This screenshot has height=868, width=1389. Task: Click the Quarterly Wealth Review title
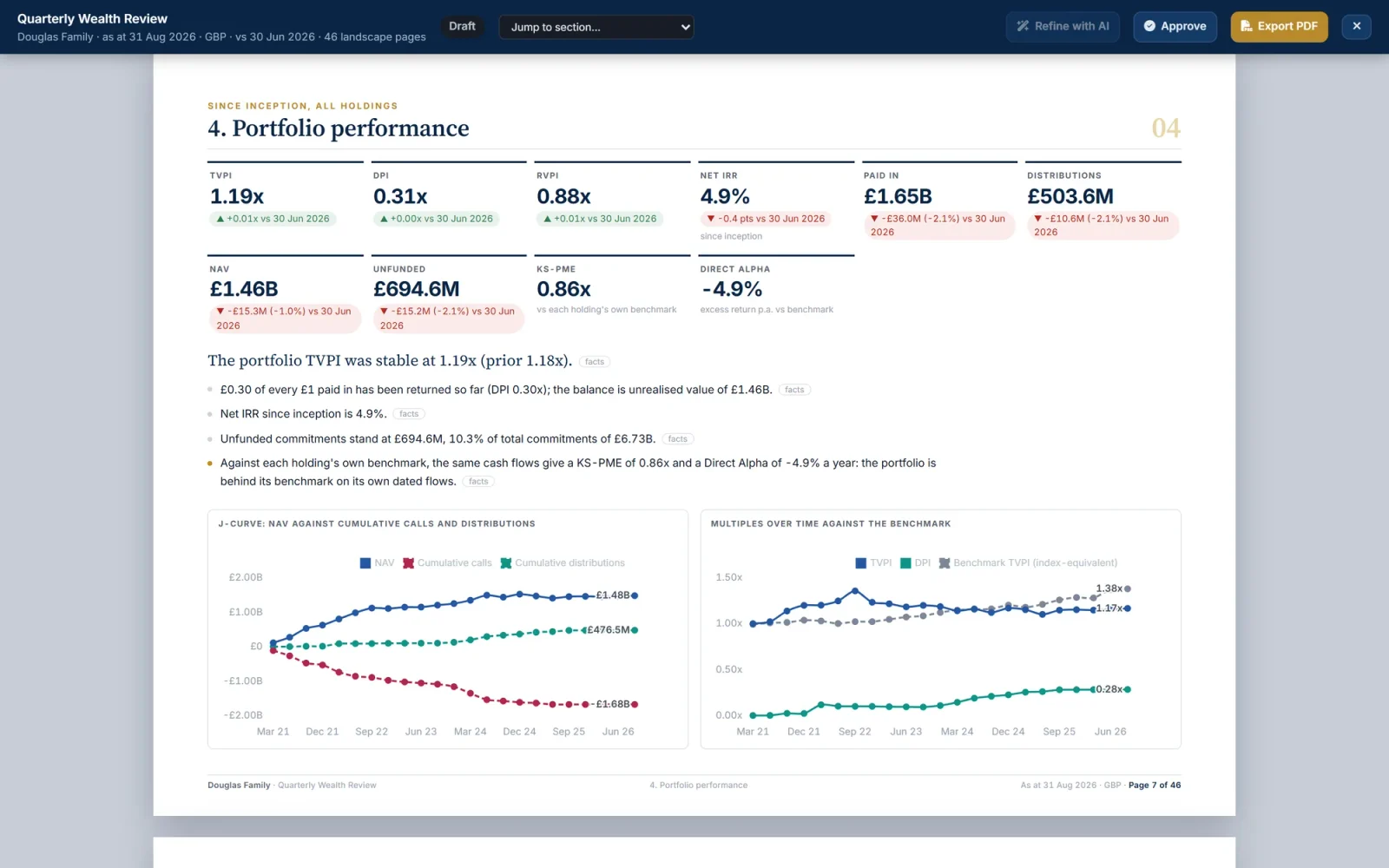point(92,19)
